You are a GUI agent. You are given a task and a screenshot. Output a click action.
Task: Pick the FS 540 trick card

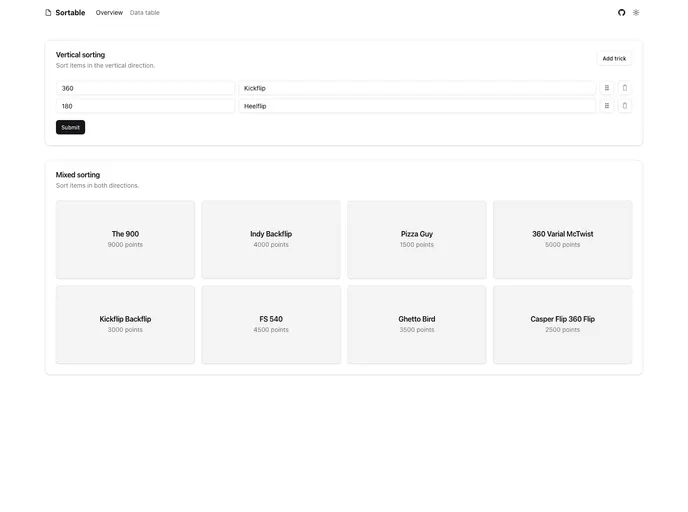click(x=271, y=324)
